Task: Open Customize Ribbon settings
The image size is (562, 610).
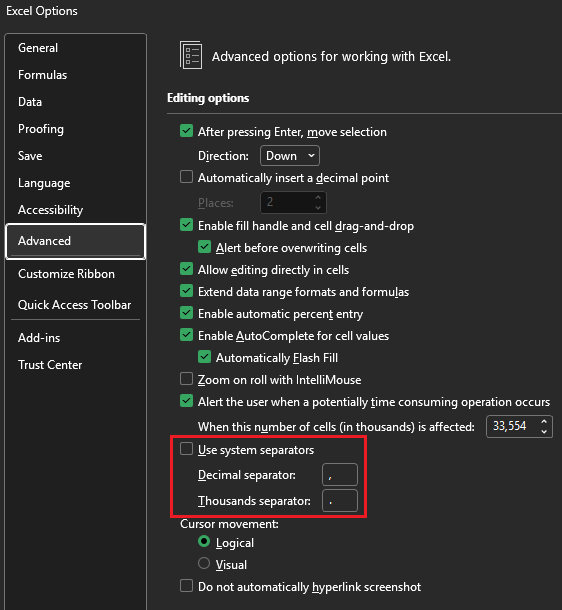Action: (x=66, y=274)
